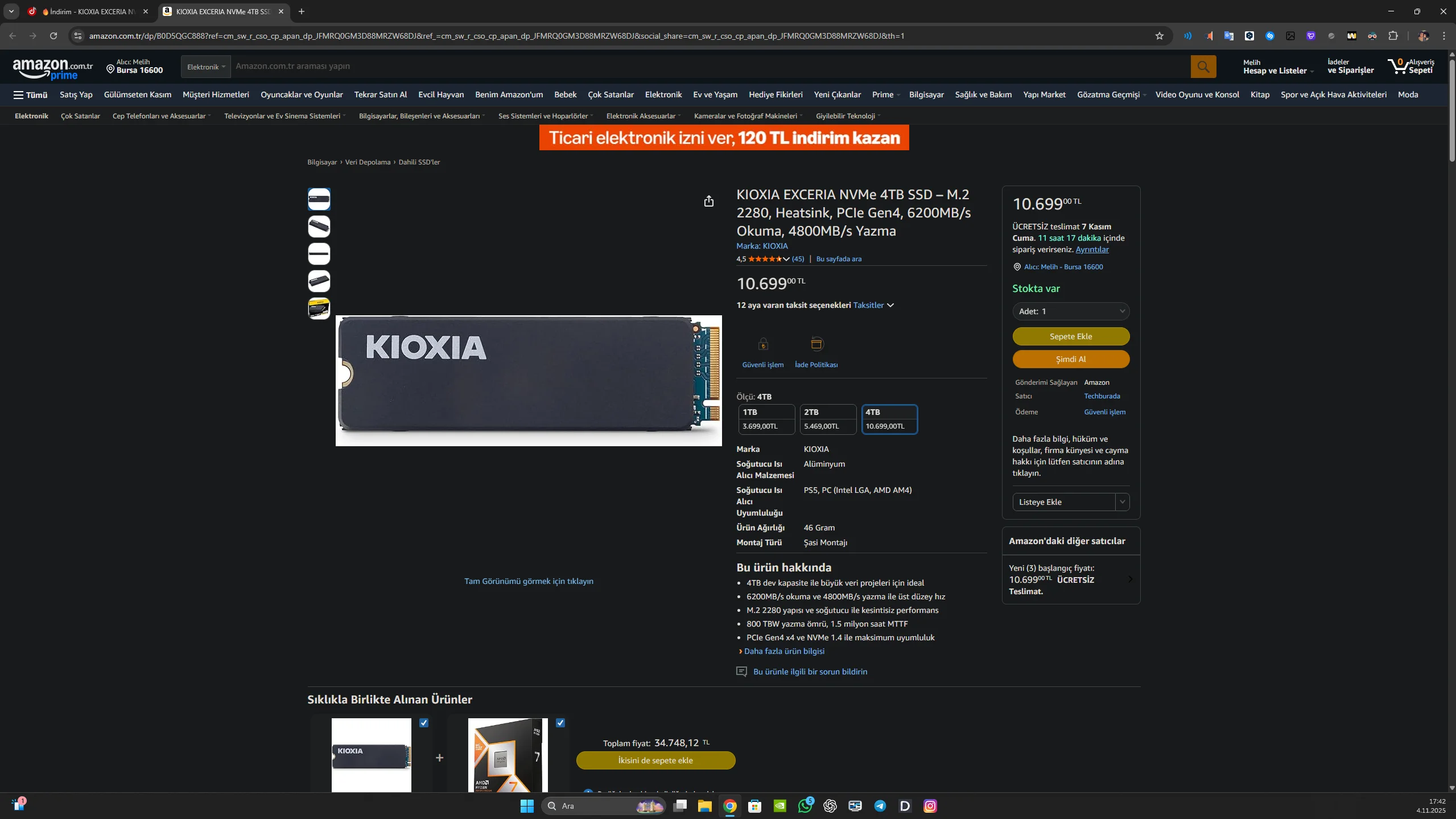The image size is (1456, 819).
Task: Open the Techburada seller link
Action: point(1102,396)
